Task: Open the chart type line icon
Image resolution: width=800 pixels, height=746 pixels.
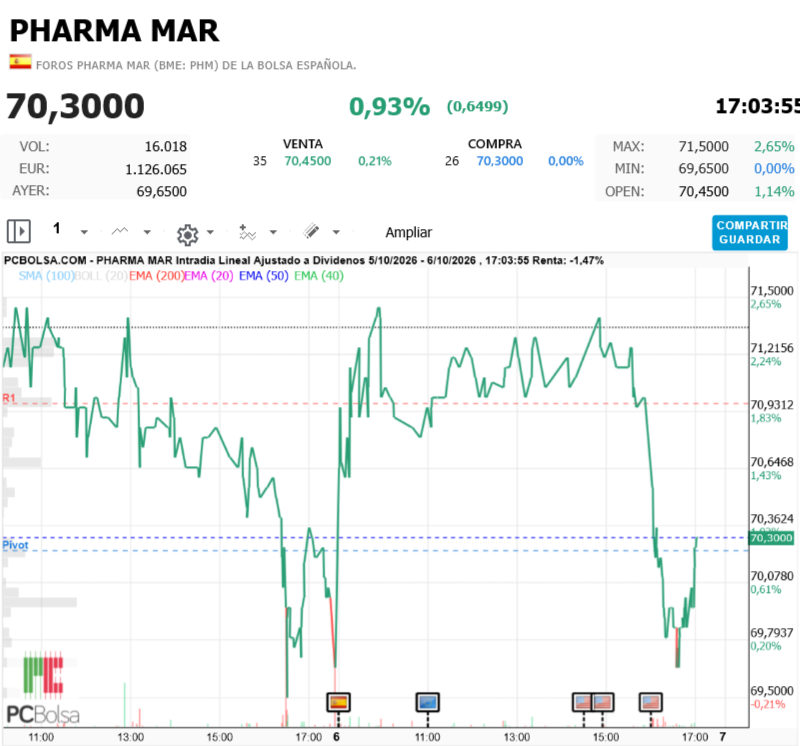Action: tap(120, 231)
